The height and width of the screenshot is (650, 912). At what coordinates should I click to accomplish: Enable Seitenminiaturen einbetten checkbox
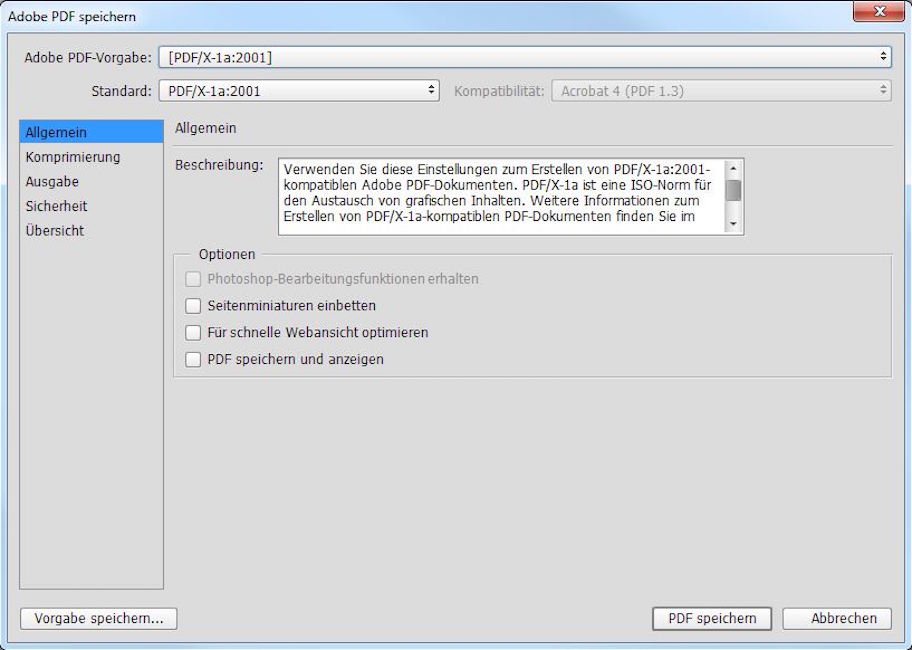(x=194, y=306)
